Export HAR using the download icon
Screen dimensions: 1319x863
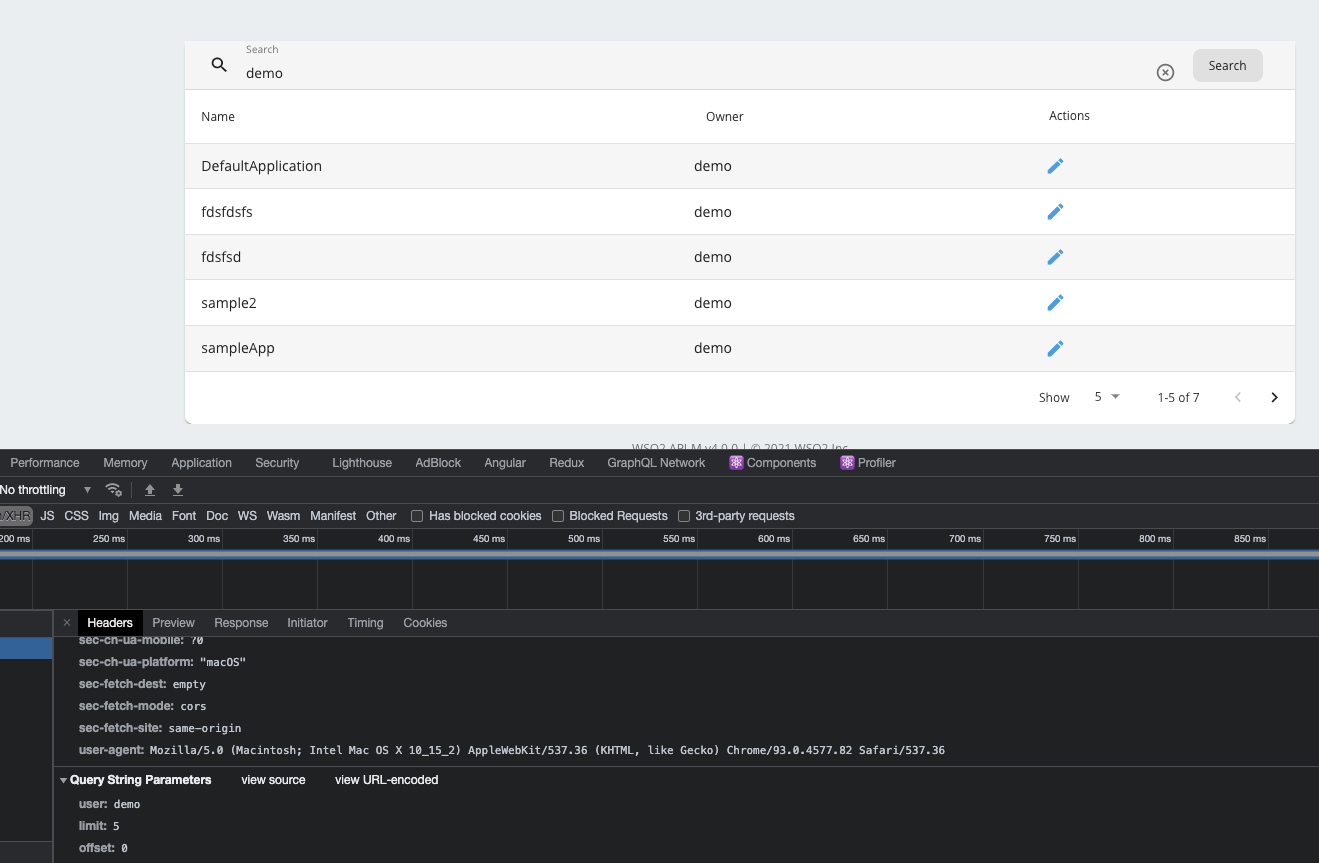click(x=178, y=490)
